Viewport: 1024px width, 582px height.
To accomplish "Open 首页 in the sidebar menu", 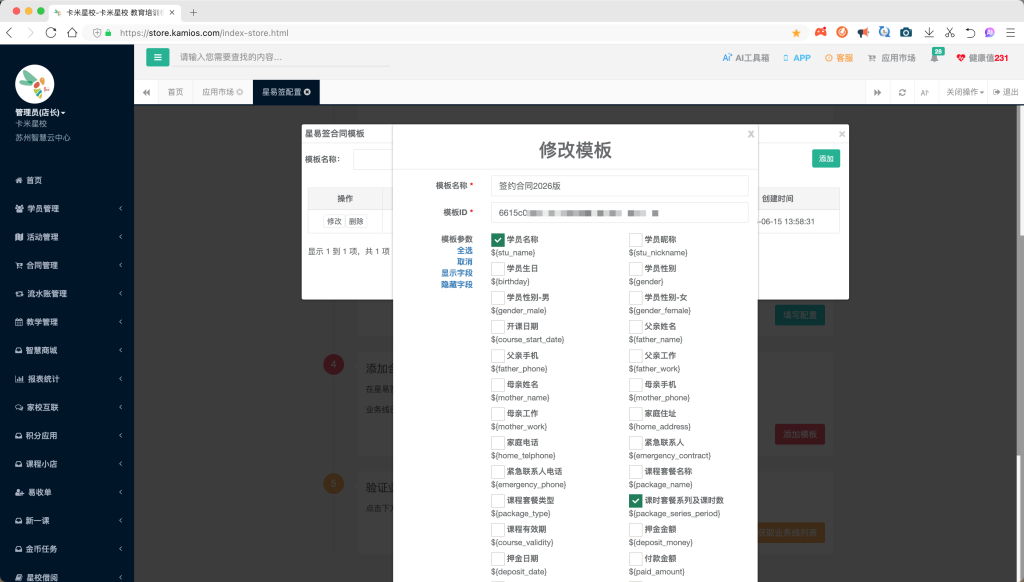I will click(x=67, y=180).
